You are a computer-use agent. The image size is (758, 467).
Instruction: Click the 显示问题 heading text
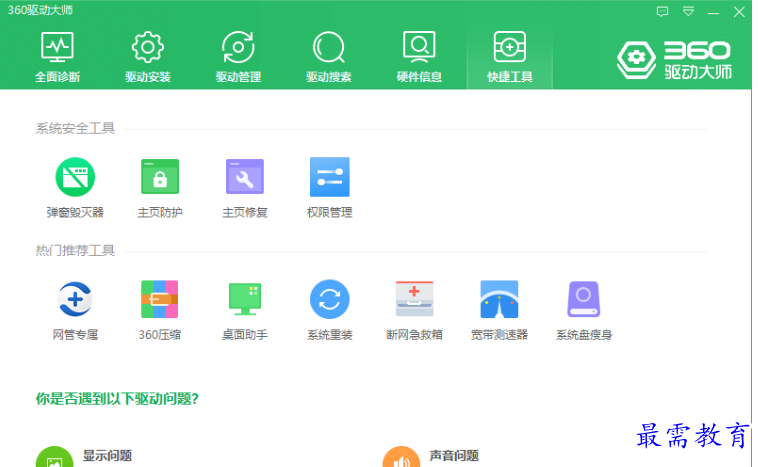coord(107,455)
